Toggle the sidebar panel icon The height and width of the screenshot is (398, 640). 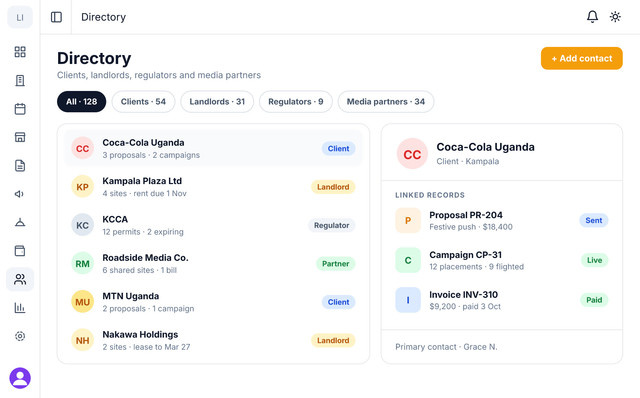coord(56,17)
